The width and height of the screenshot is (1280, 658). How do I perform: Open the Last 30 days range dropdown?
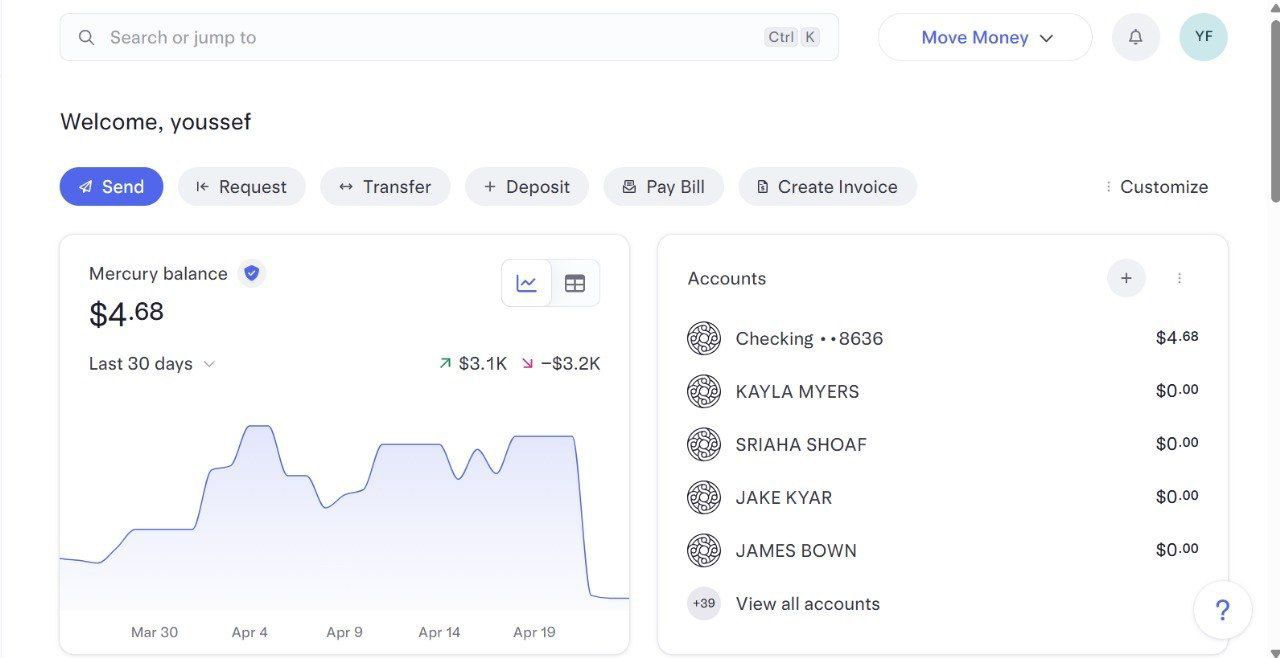(x=152, y=364)
